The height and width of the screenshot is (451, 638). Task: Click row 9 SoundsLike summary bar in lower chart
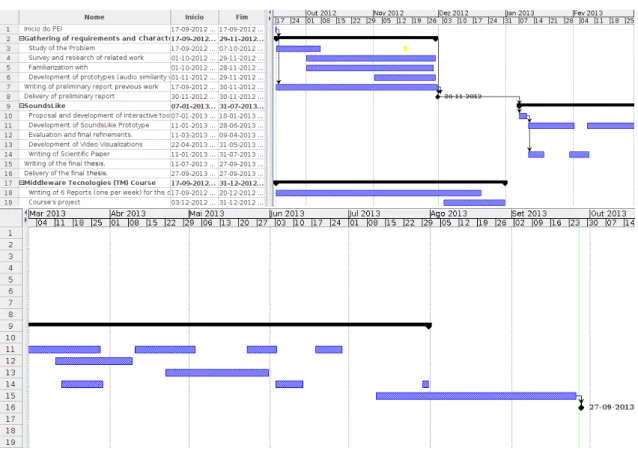(230, 325)
